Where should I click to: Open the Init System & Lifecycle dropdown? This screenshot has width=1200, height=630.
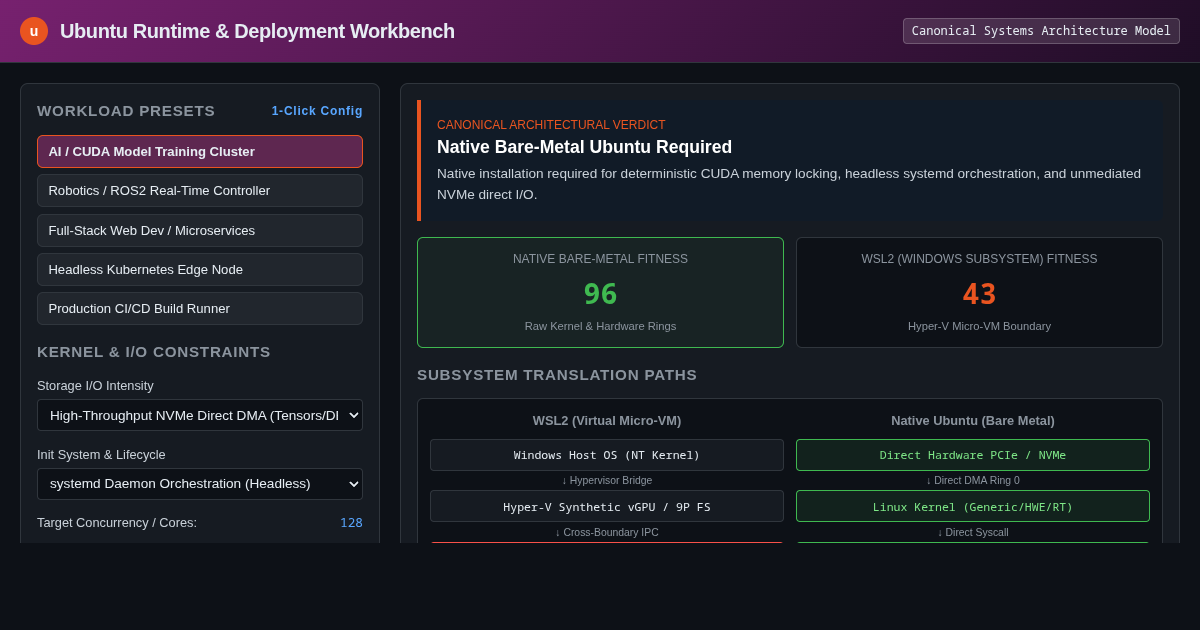tap(200, 484)
